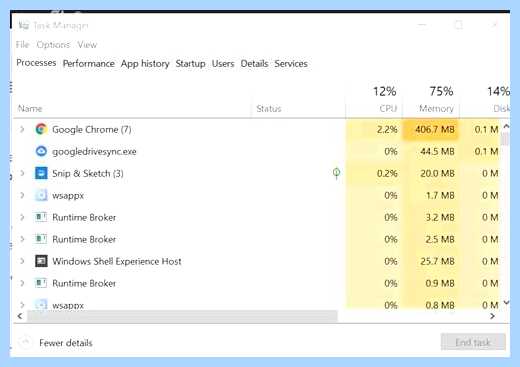Screen dimensions: 520x367
Task: Click the 20.0 MB memory value
Action: click(x=437, y=173)
